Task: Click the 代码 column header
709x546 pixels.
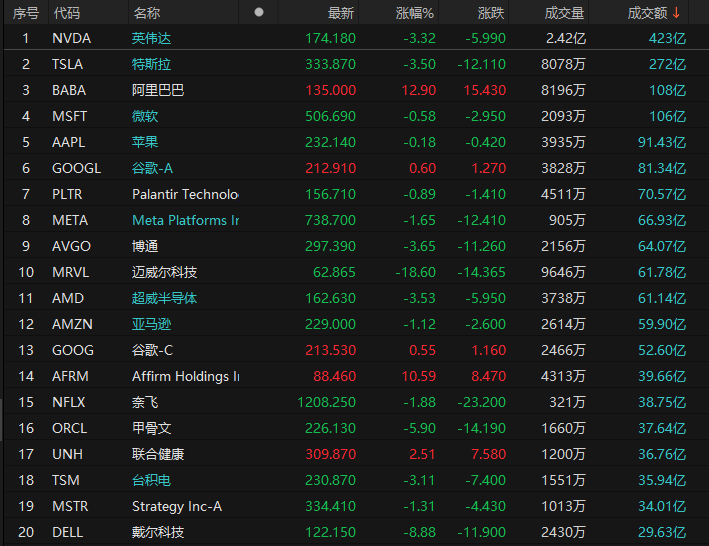Action: pos(66,13)
